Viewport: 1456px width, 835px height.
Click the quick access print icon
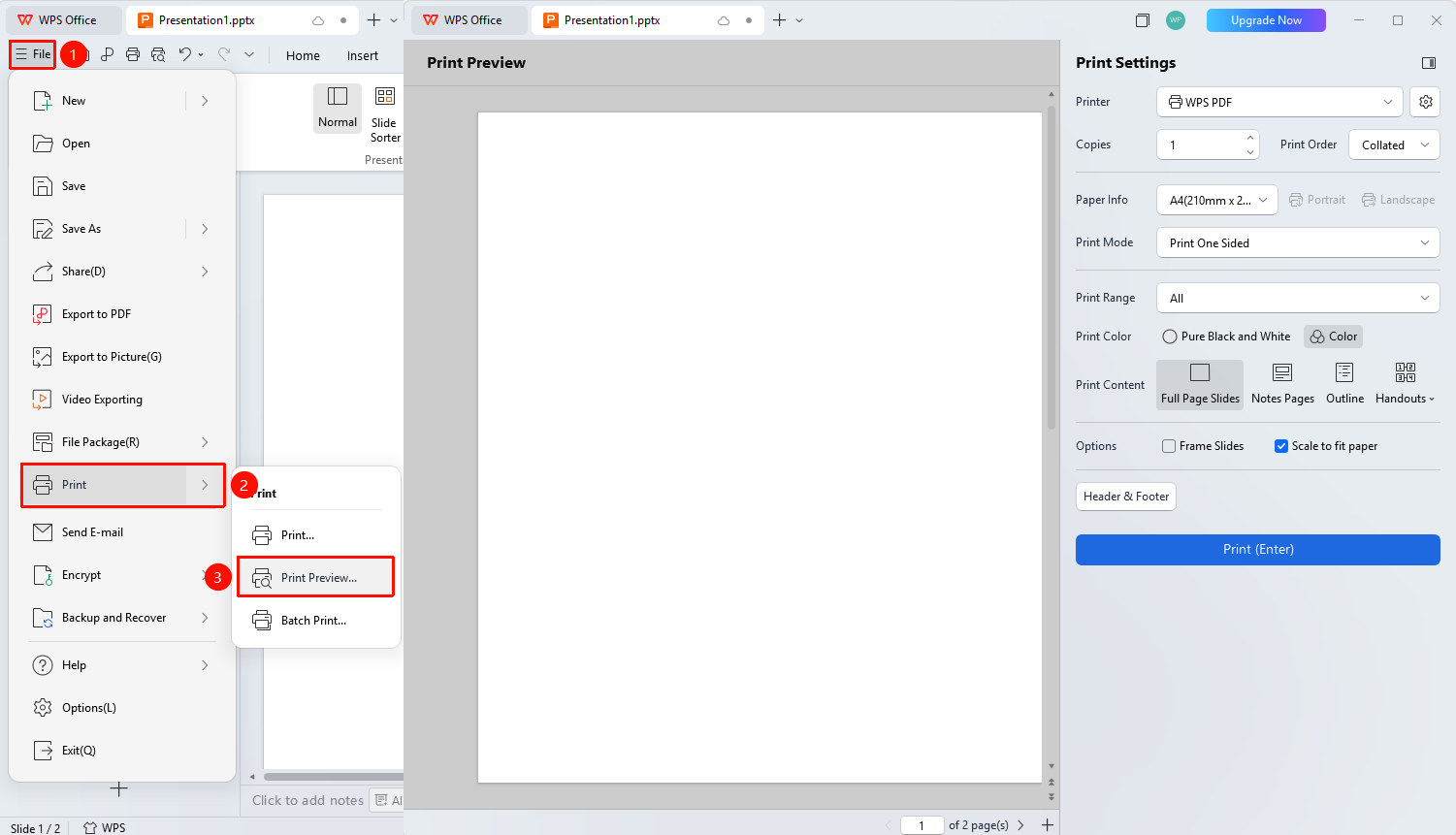(x=133, y=55)
